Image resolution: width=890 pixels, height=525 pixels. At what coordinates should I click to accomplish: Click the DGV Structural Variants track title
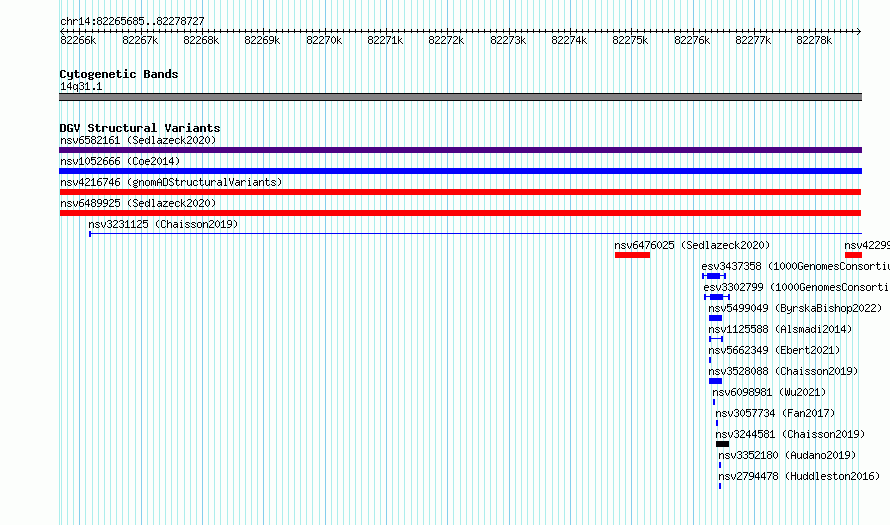(x=140, y=128)
